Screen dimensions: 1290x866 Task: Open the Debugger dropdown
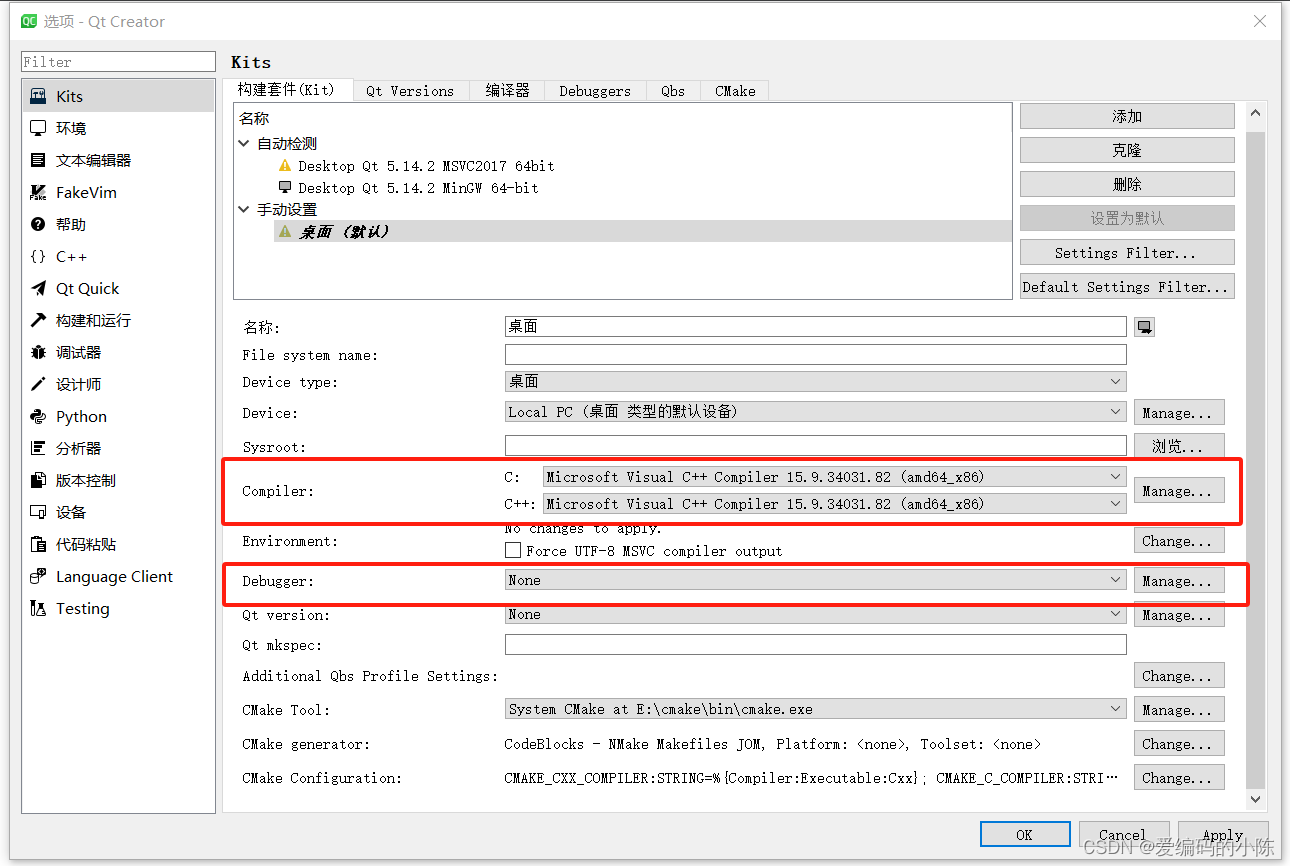[x=816, y=580]
